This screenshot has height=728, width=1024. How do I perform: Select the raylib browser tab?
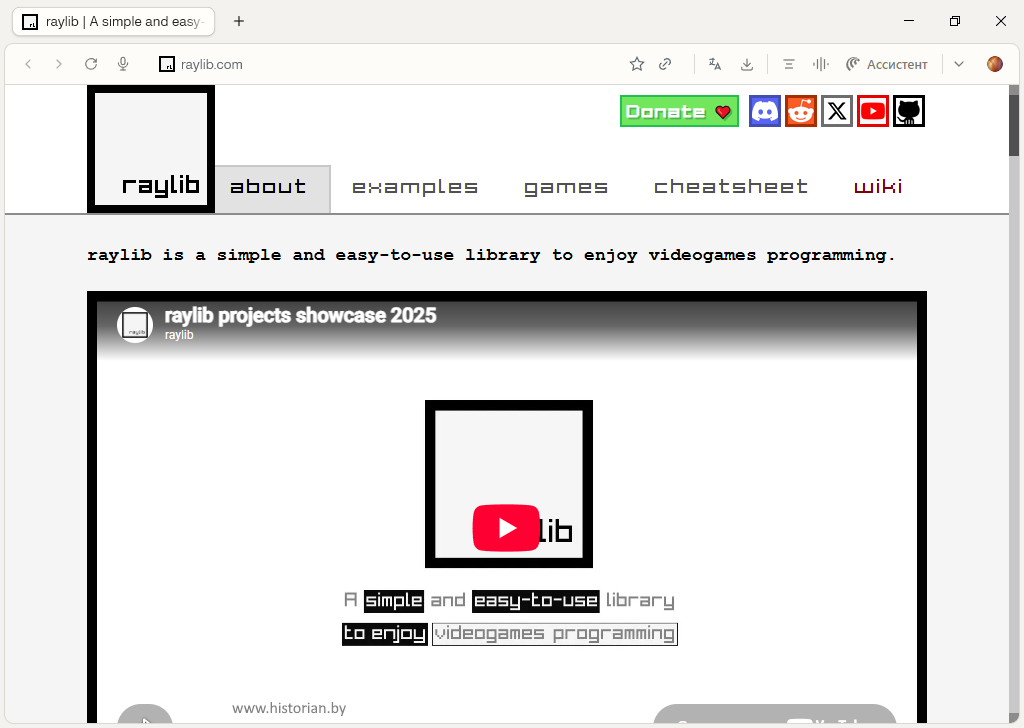point(114,22)
